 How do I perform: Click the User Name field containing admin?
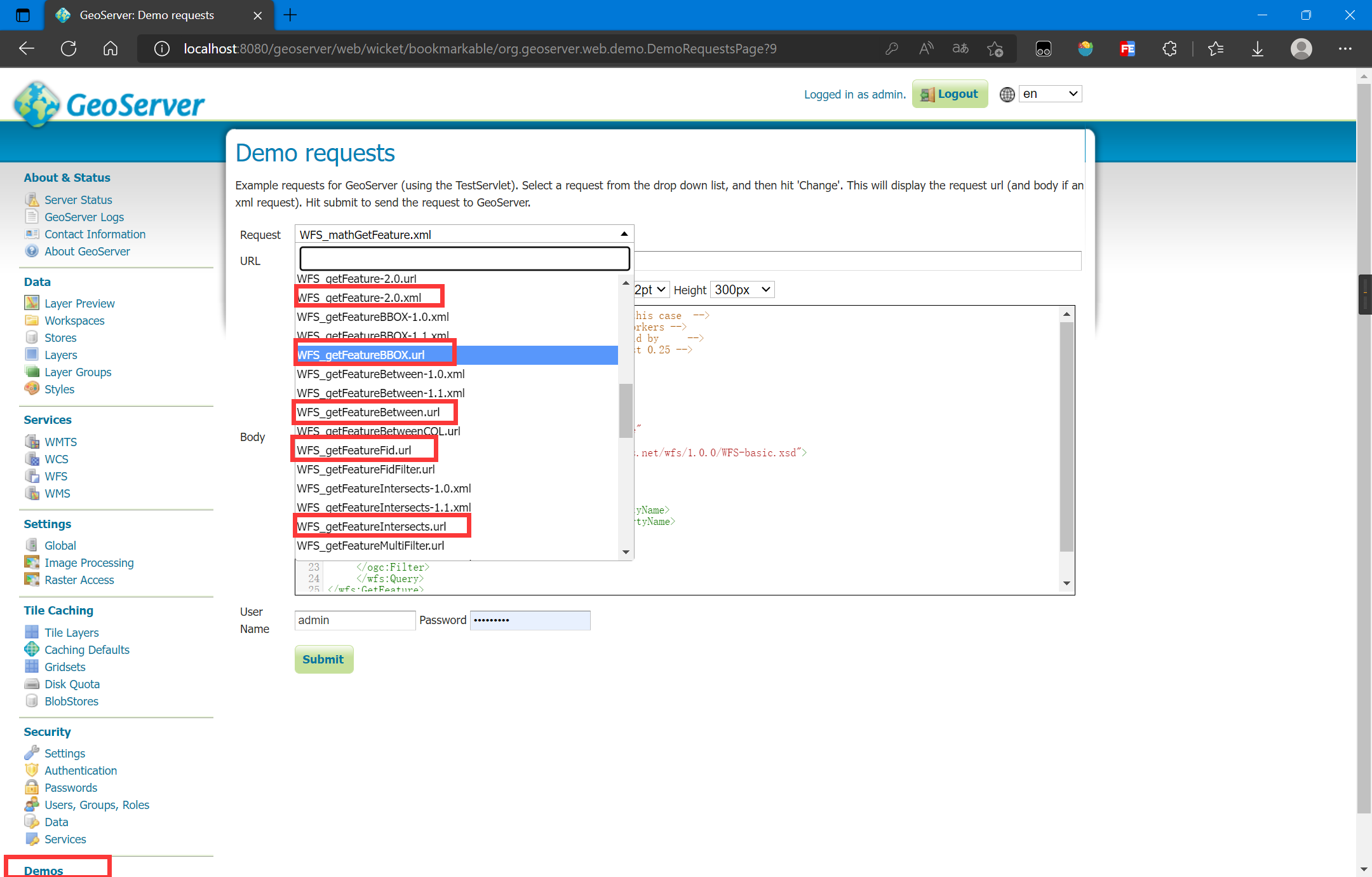click(355, 620)
